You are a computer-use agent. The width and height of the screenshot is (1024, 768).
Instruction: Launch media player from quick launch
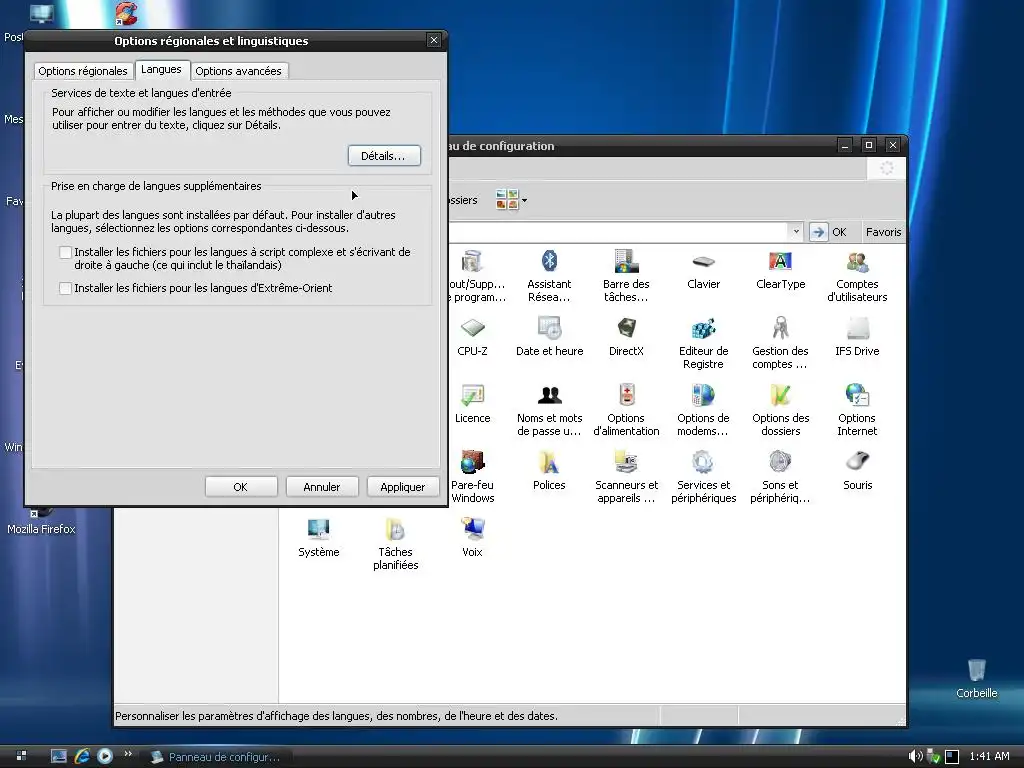pos(104,756)
